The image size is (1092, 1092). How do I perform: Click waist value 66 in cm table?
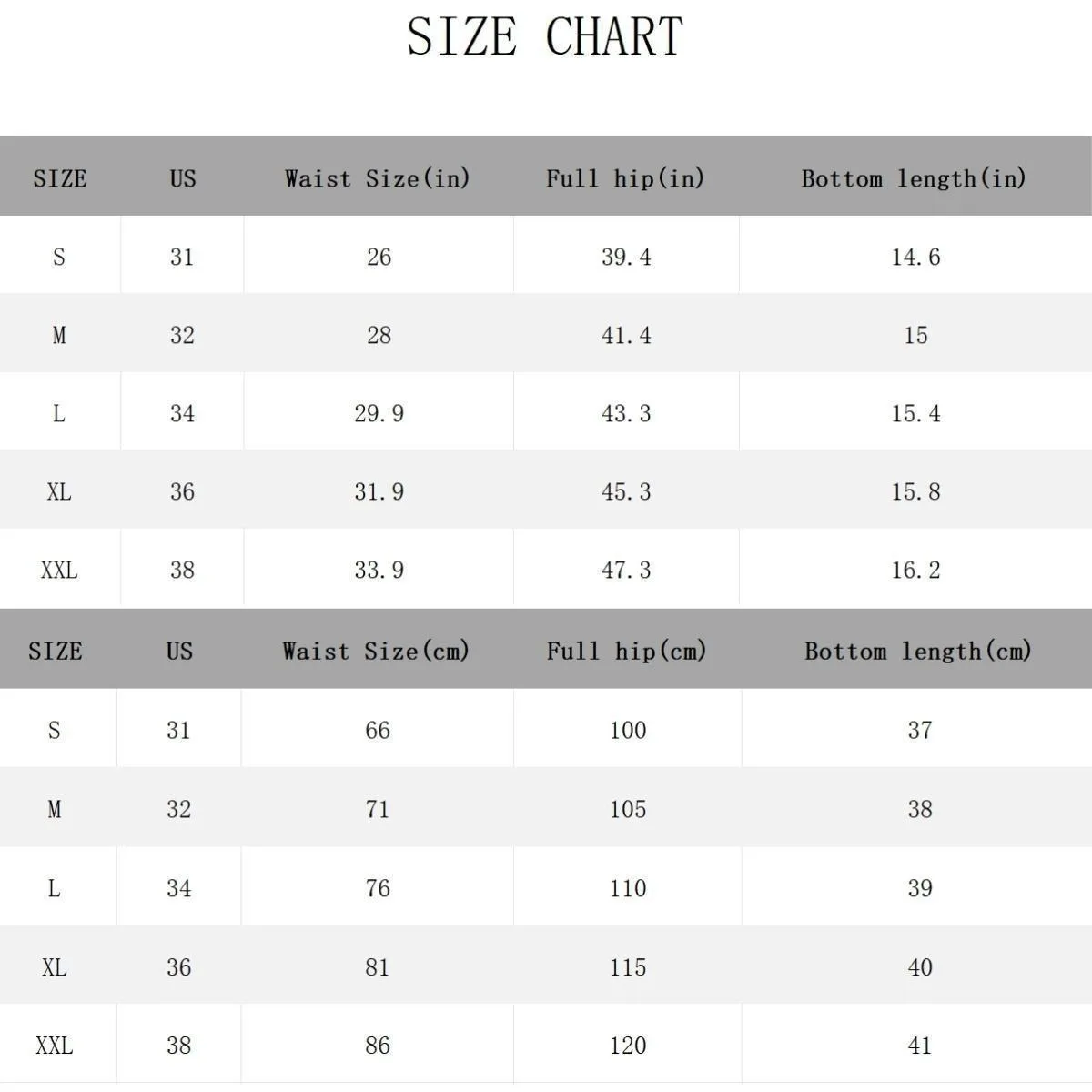pos(378,731)
